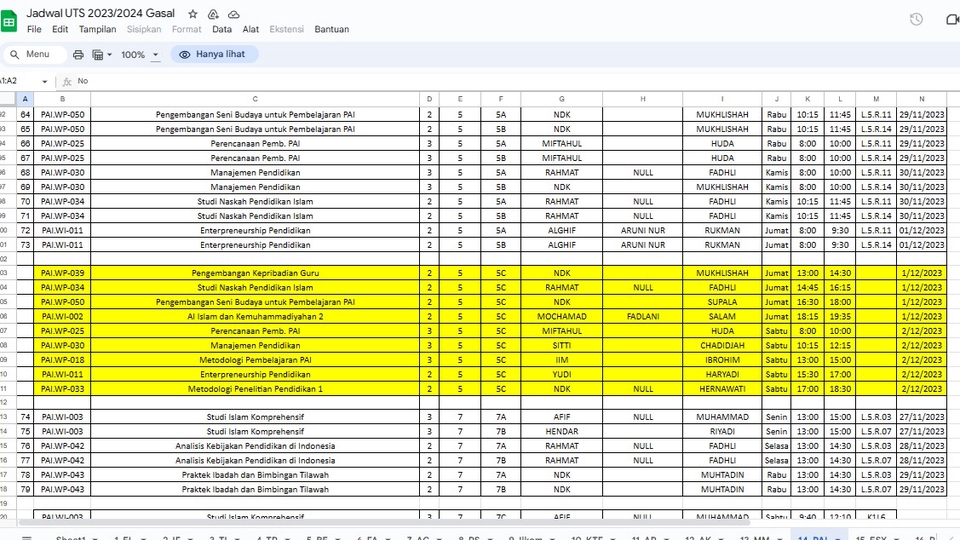Star the Jadwal UTS document
Viewport: 960px width, 540px height.
tap(193, 14)
